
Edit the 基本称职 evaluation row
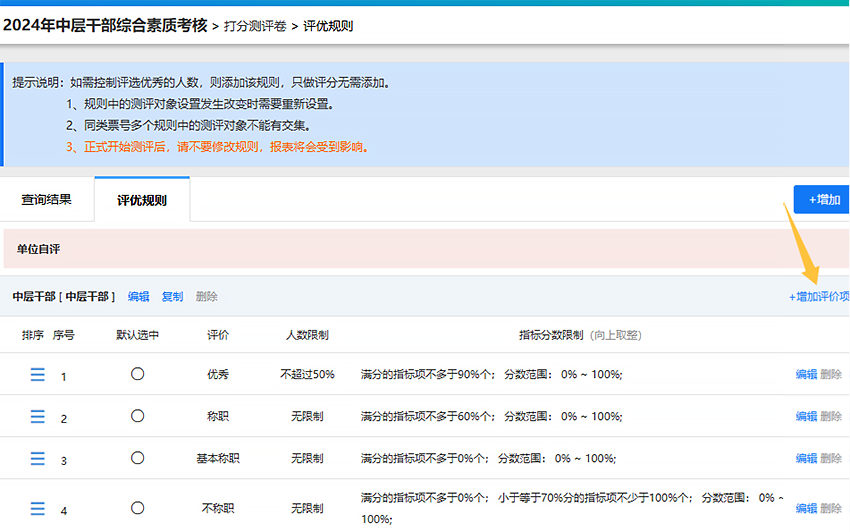pyautogui.click(x=806, y=458)
